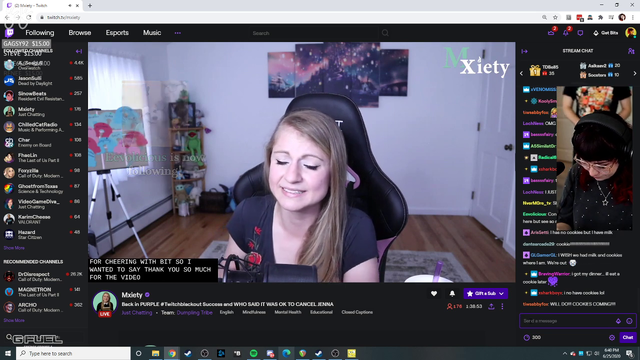Toggle the follow heart button

(434, 293)
